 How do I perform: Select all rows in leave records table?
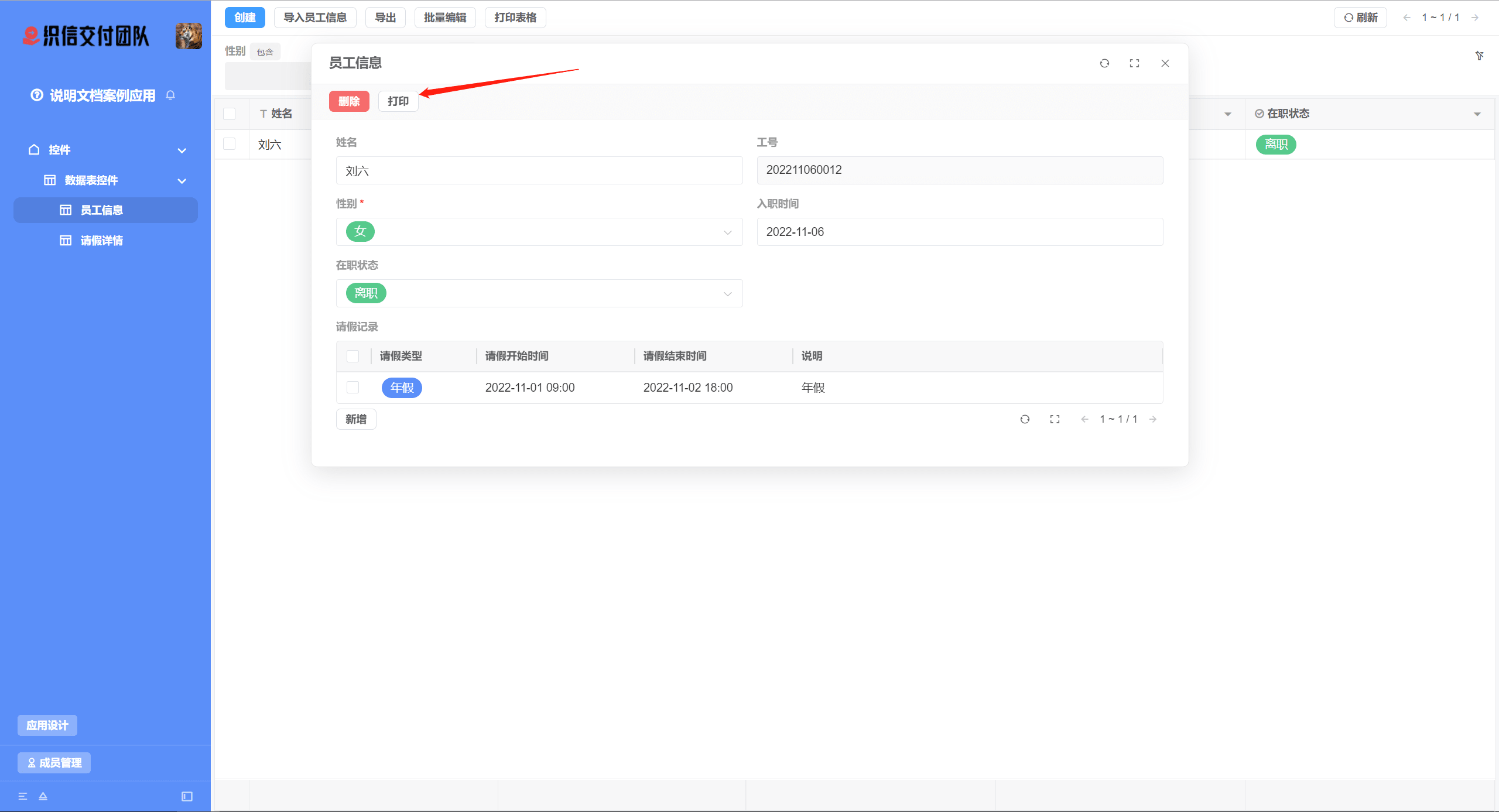352,356
